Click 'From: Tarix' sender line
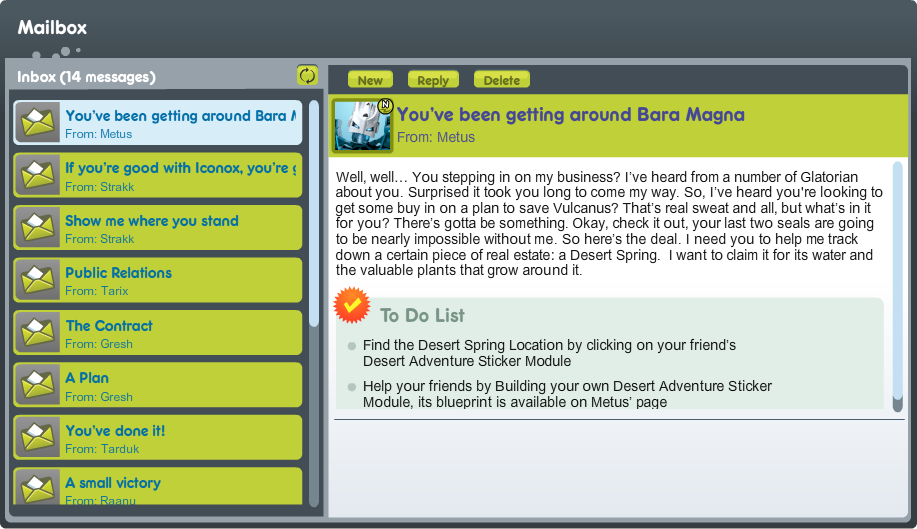917x529 pixels. tap(96, 291)
